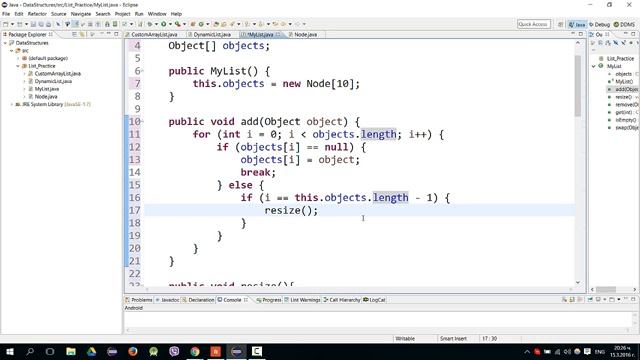Click the Open Perspective icon
Screen dimensions: 640x360
click(560, 24)
